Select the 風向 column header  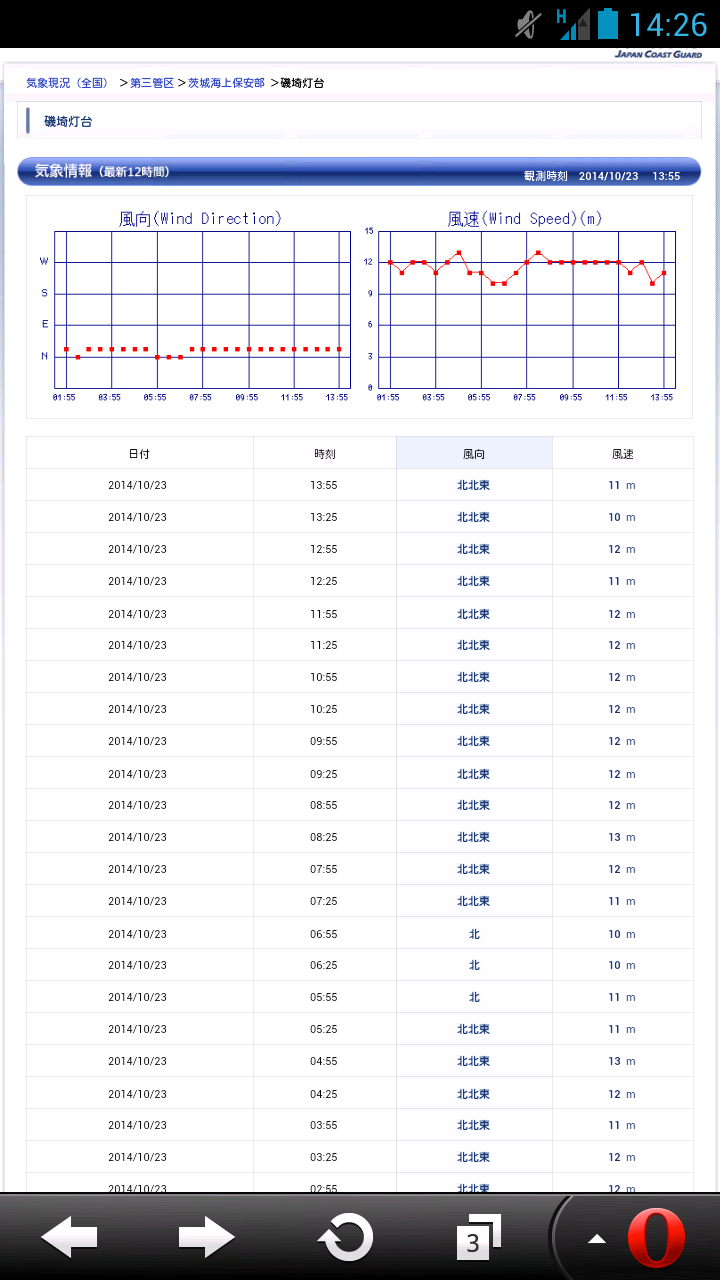point(474,453)
